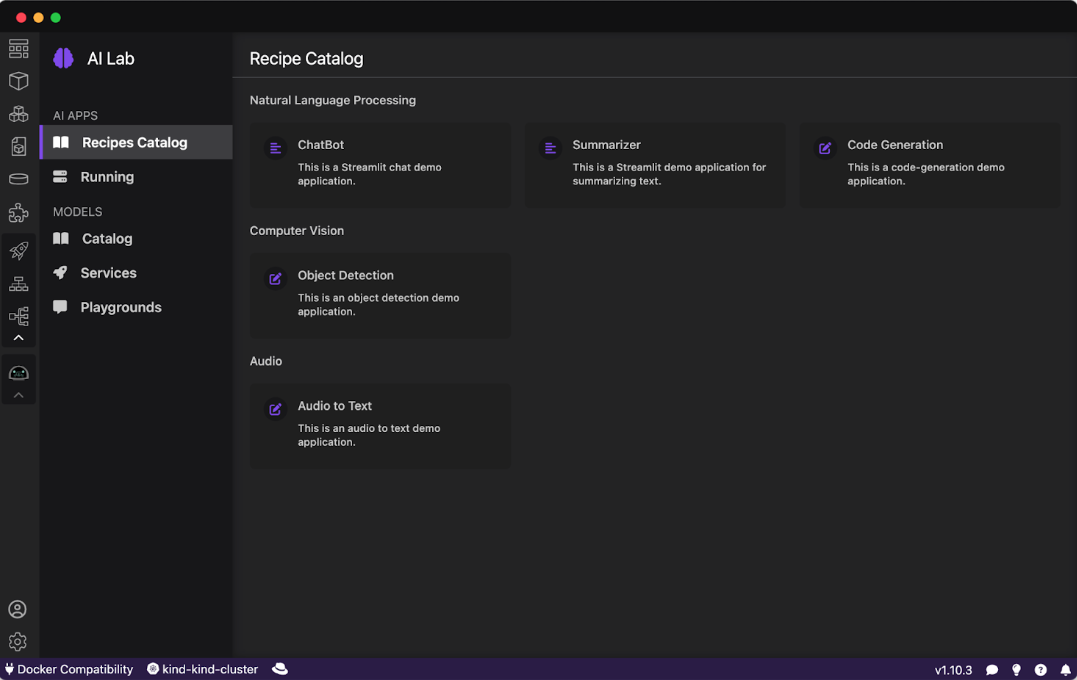Open the Accounts user icon

(x=18, y=609)
